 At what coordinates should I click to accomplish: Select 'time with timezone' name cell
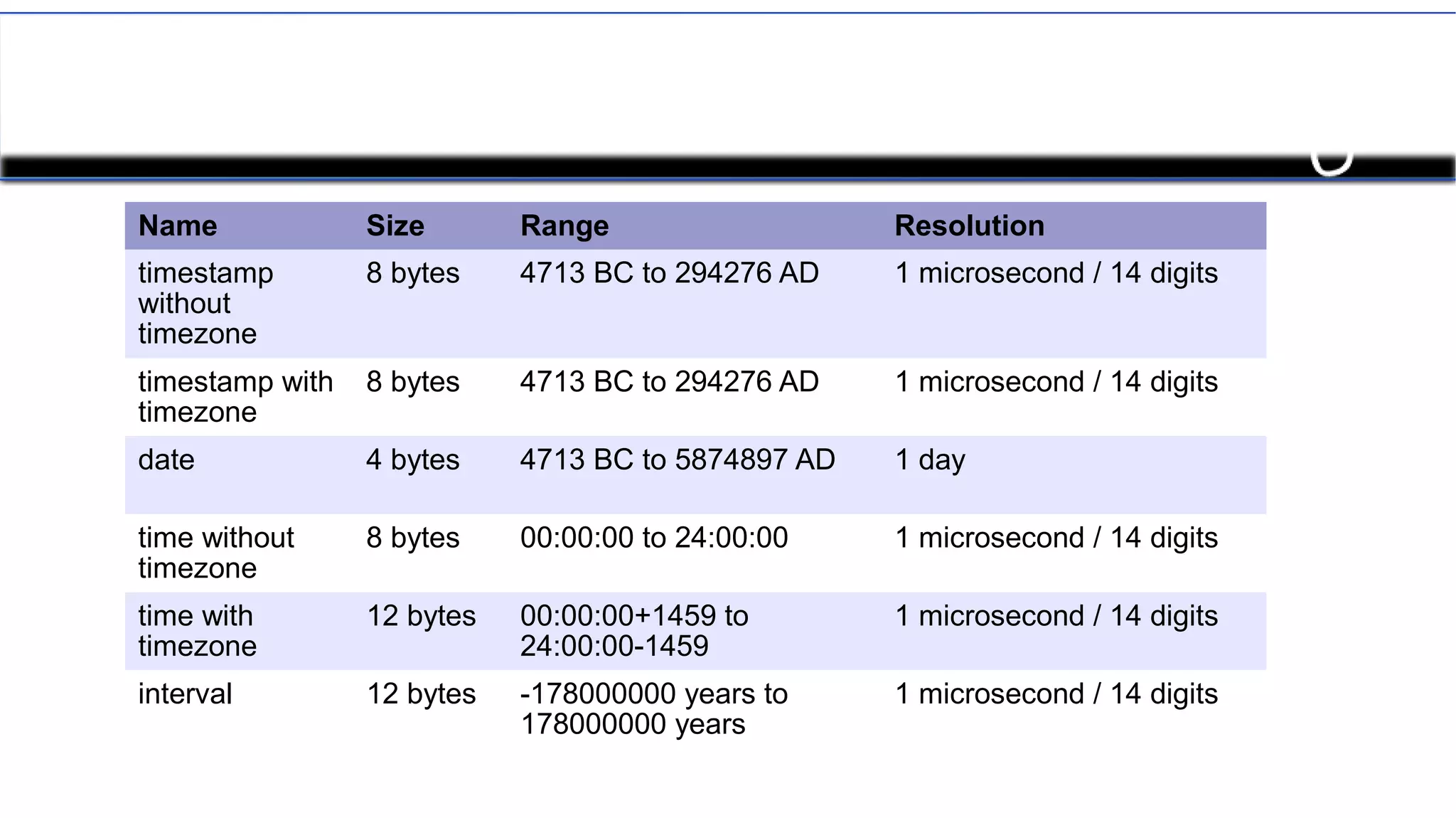(197, 631)
